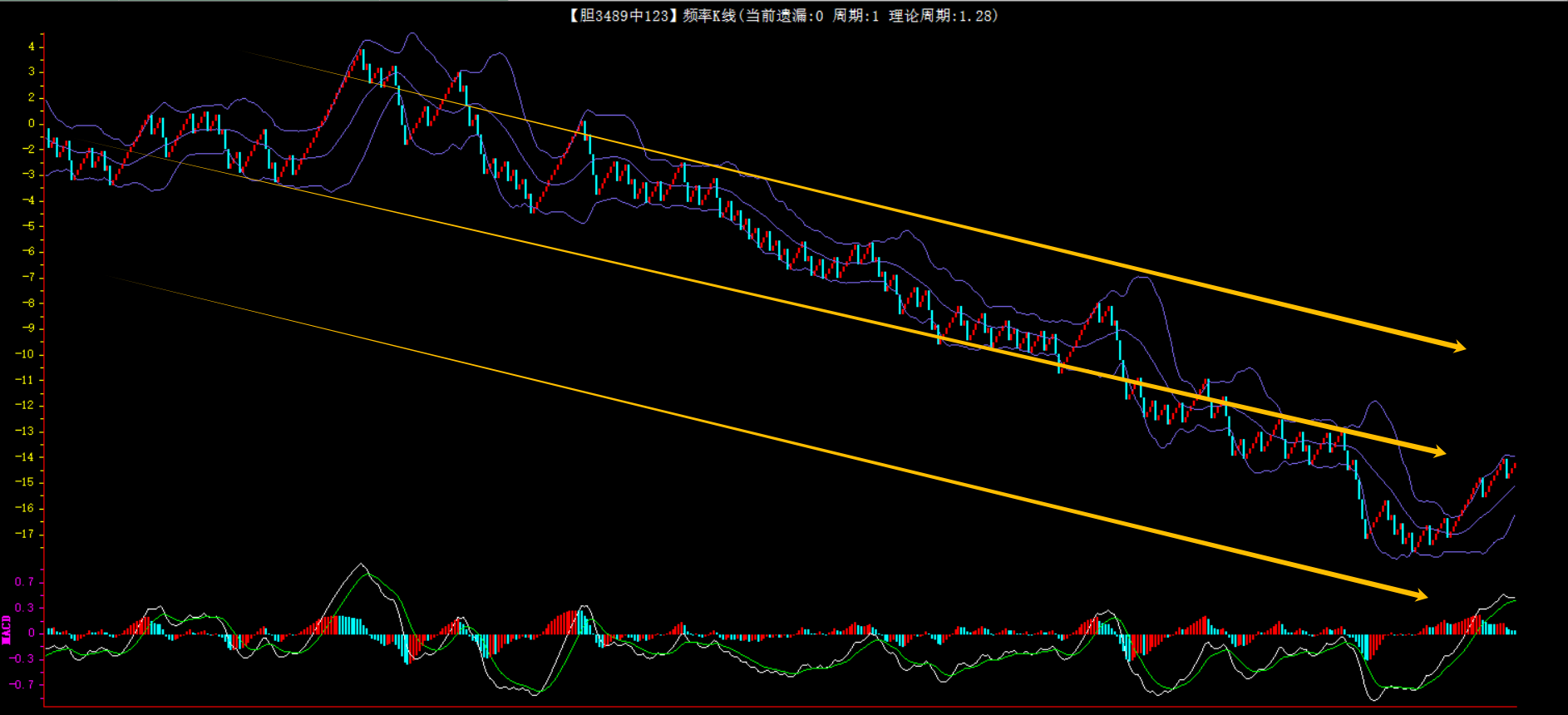Click the first candlestick at the far left

click(48, 137)
